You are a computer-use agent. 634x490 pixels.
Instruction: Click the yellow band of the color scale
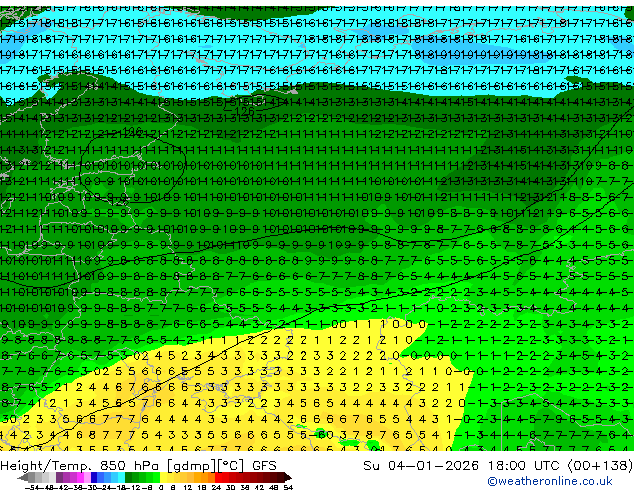(x=163, y=478)
